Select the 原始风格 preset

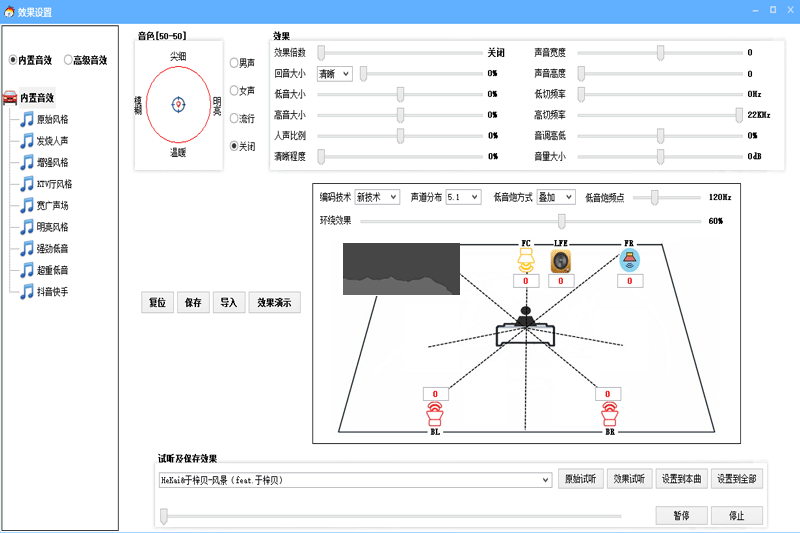[x=52, y=119]
